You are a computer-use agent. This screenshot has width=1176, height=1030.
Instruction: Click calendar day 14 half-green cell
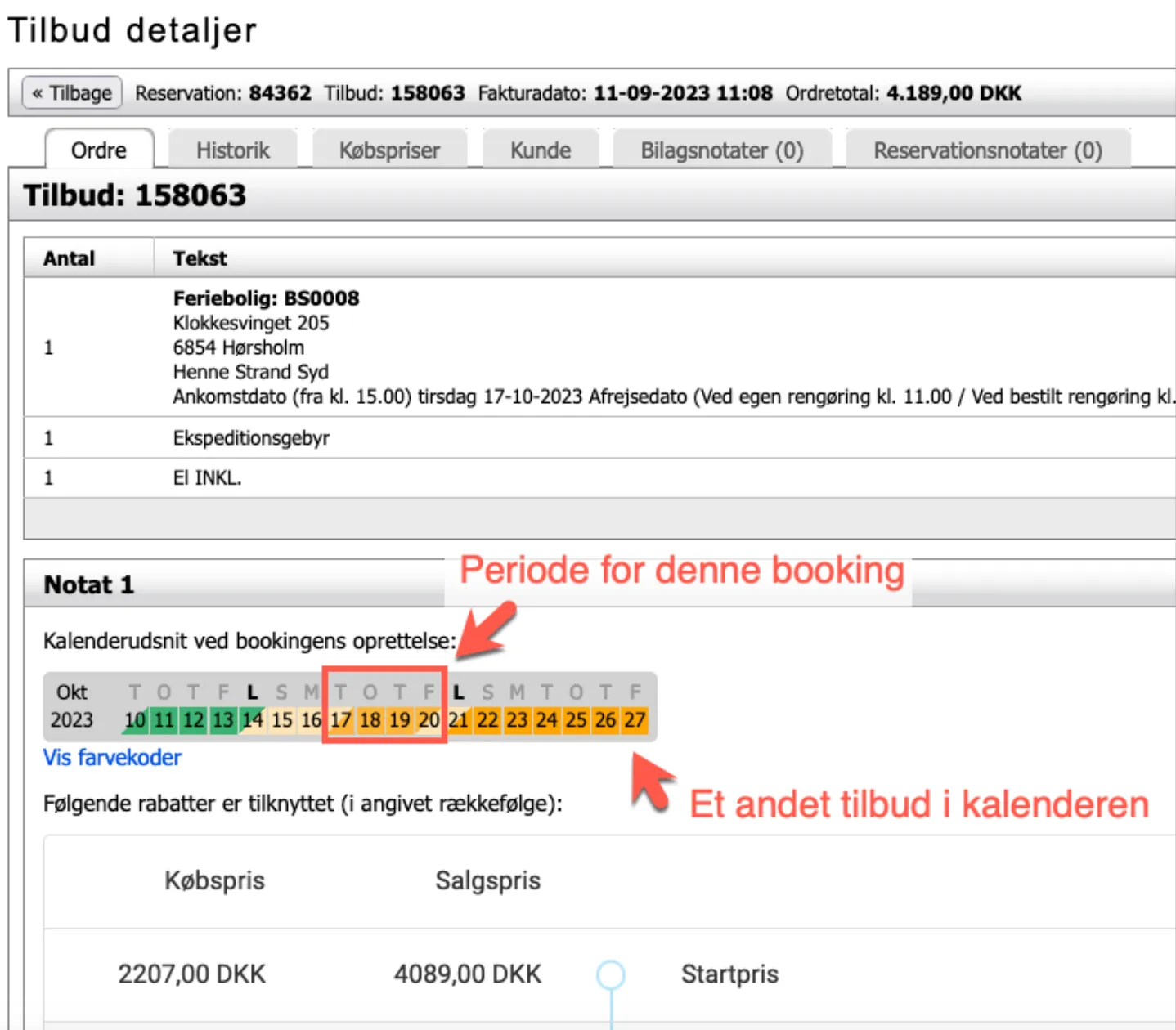pyautogui.click(x=253, y=720)
